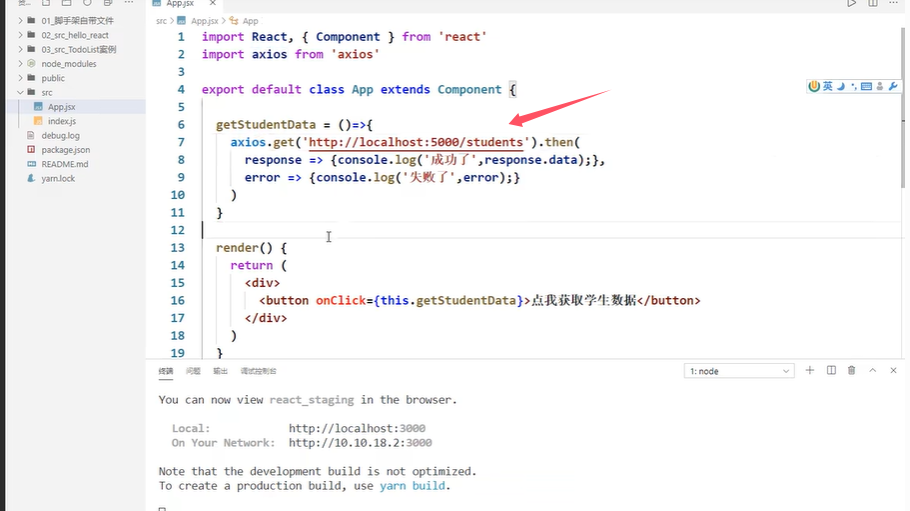Run the code with the play icon
Screen dimensions: 910x511
[x=851, y=3]
